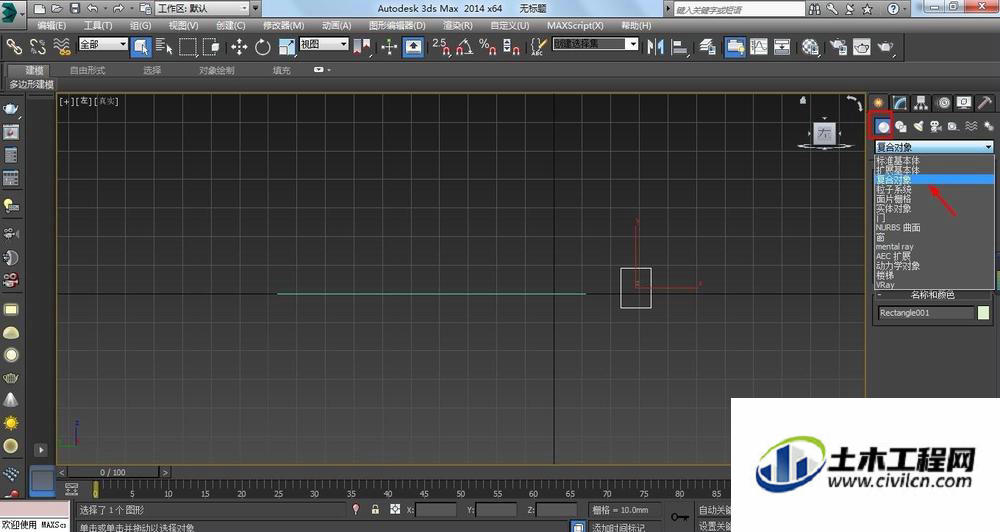Select the Move tool
Screen dimensions: 1000x532
(239, 47)
